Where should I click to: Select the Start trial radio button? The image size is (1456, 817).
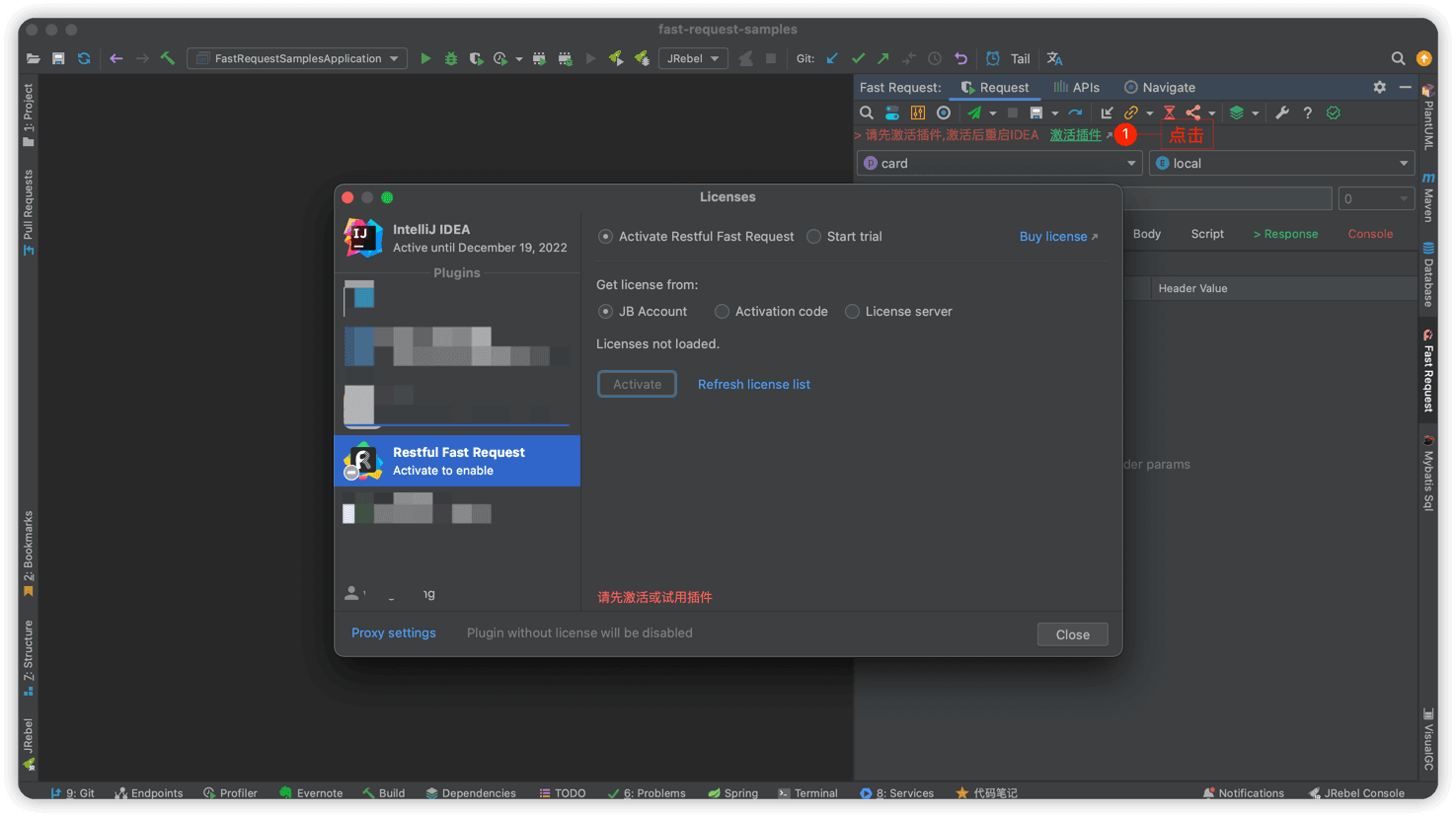point(813,237)
